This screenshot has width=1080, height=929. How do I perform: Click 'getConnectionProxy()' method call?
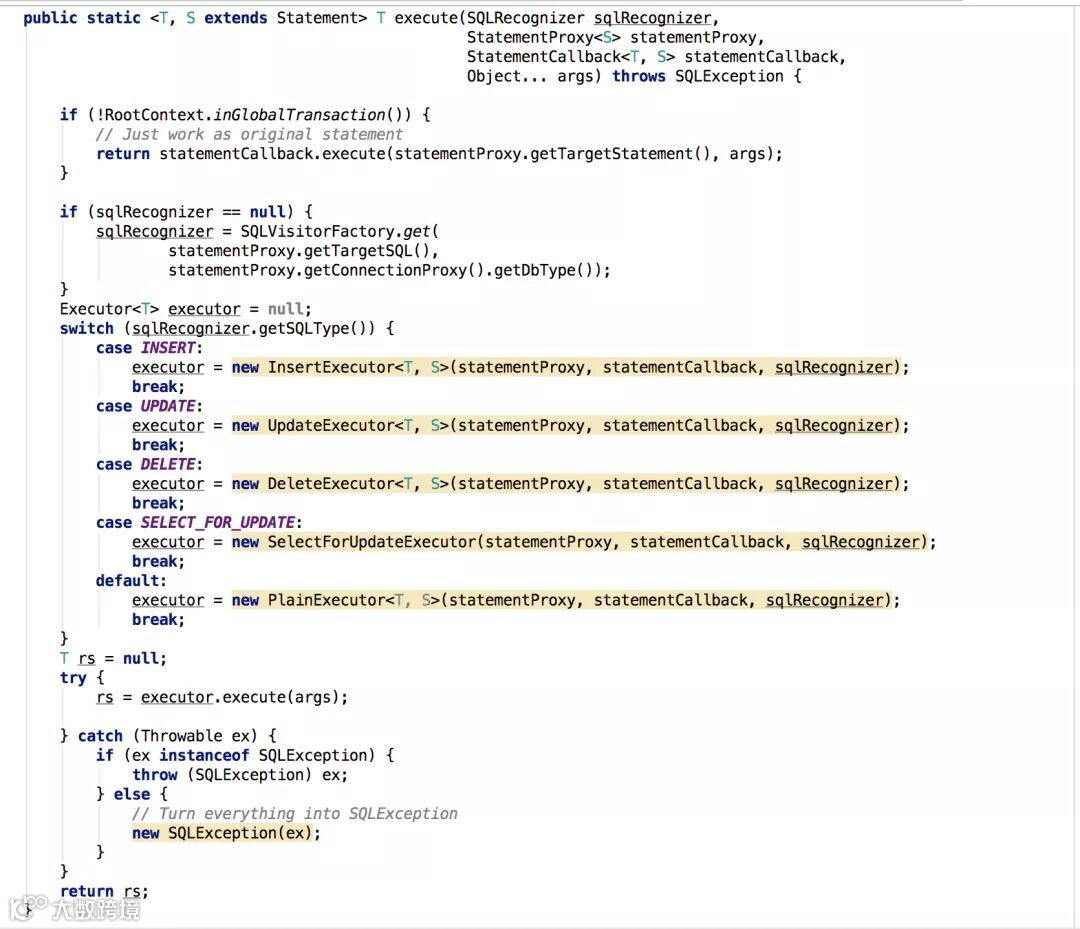(394, 270)
